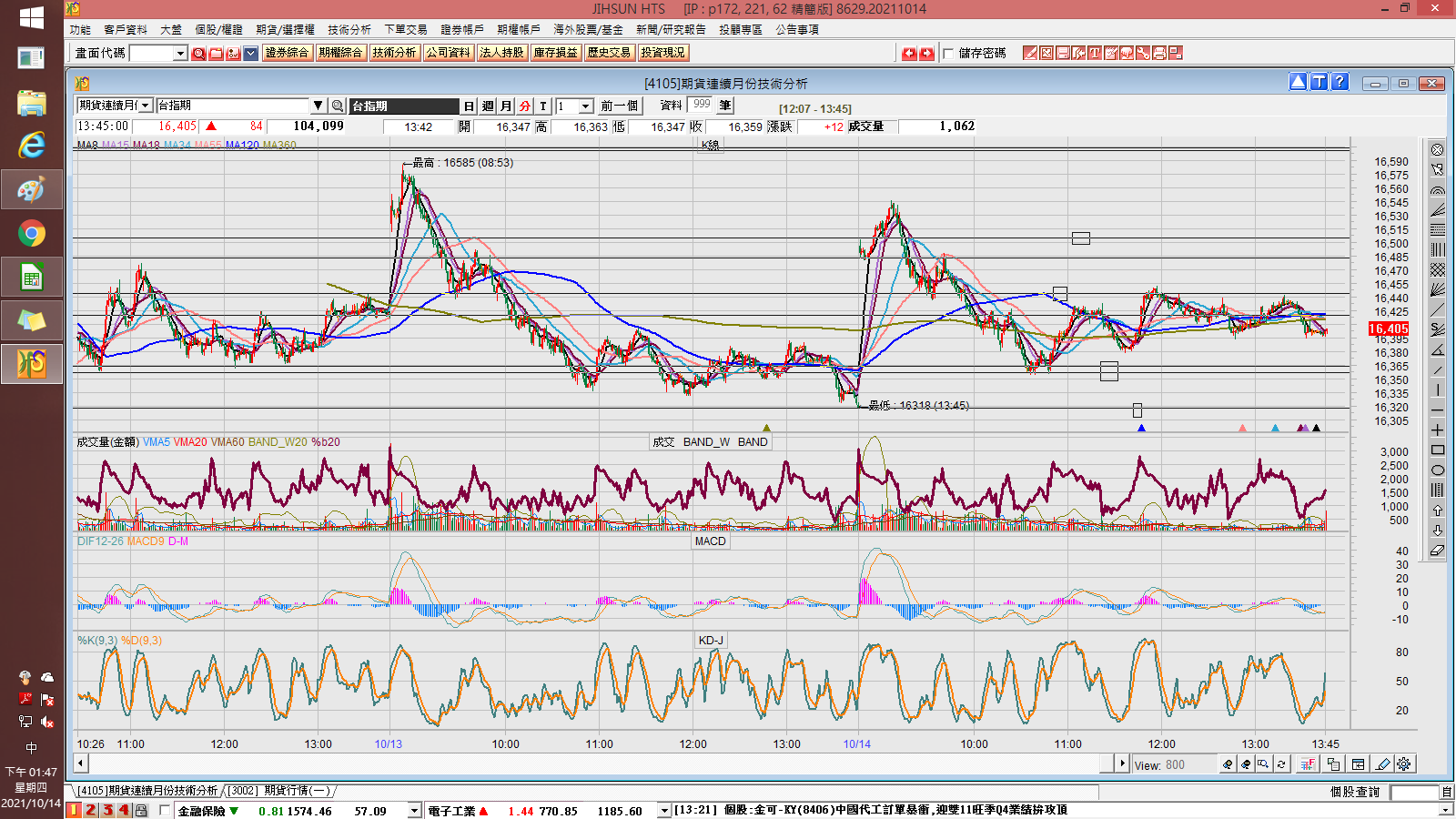Screen dimensions: 1456x819
Task: Switch to daily 日 period
Action: pos(469,106)
